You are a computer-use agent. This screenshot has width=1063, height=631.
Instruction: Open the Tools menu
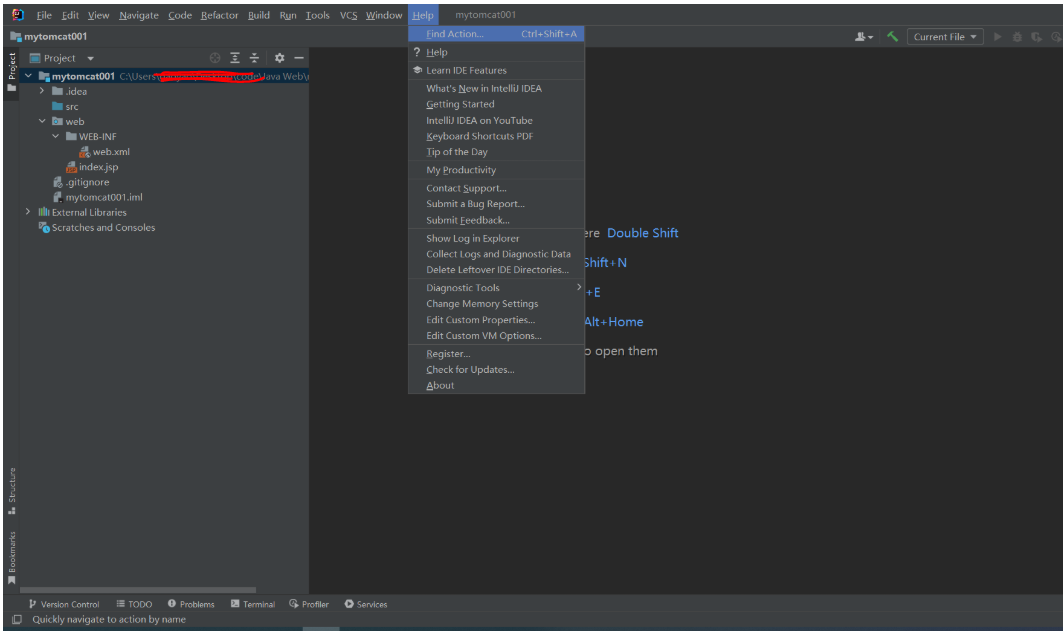click(317, 15)
